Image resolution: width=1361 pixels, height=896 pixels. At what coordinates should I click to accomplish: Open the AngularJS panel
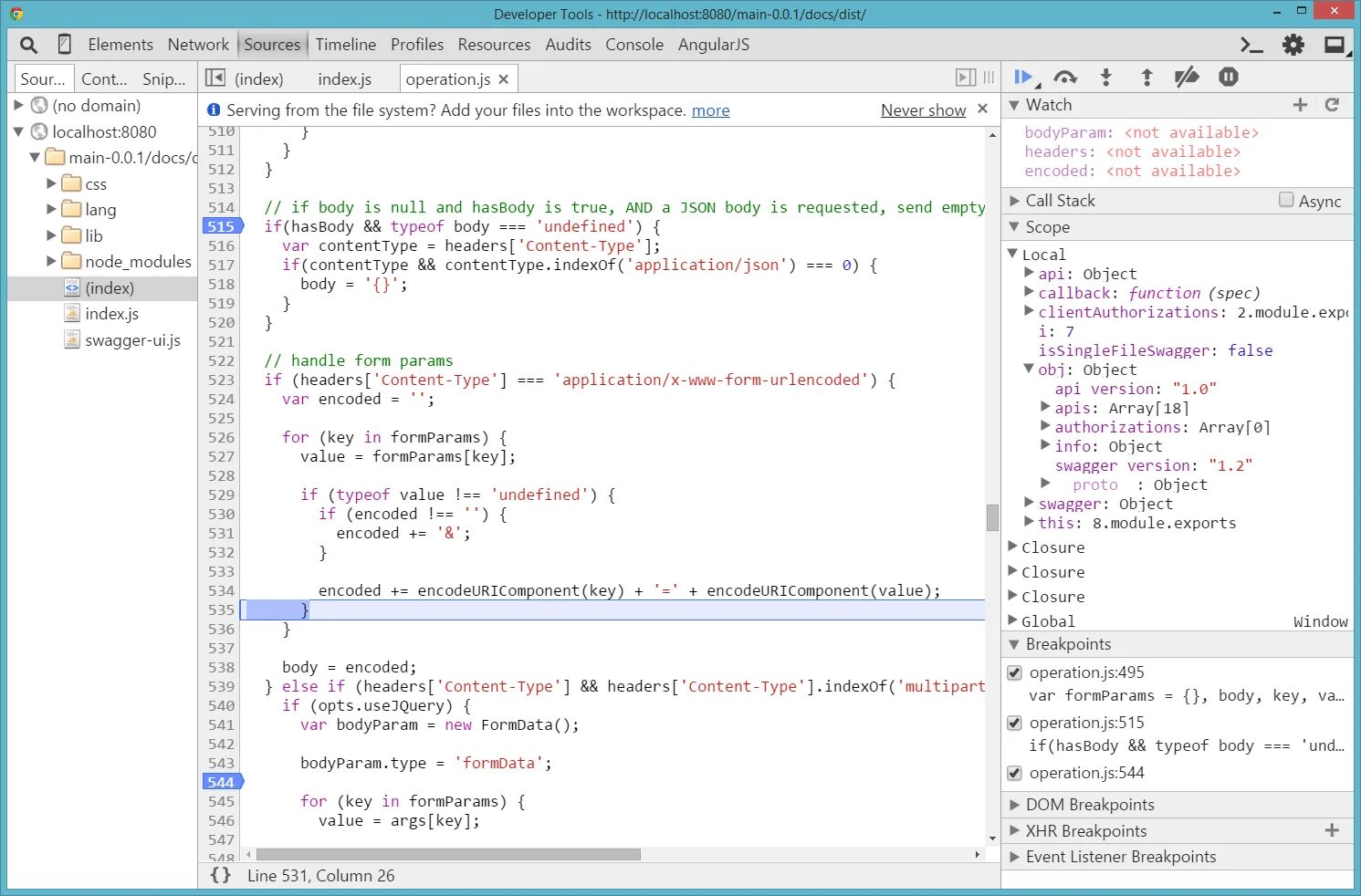pos(714,45)
